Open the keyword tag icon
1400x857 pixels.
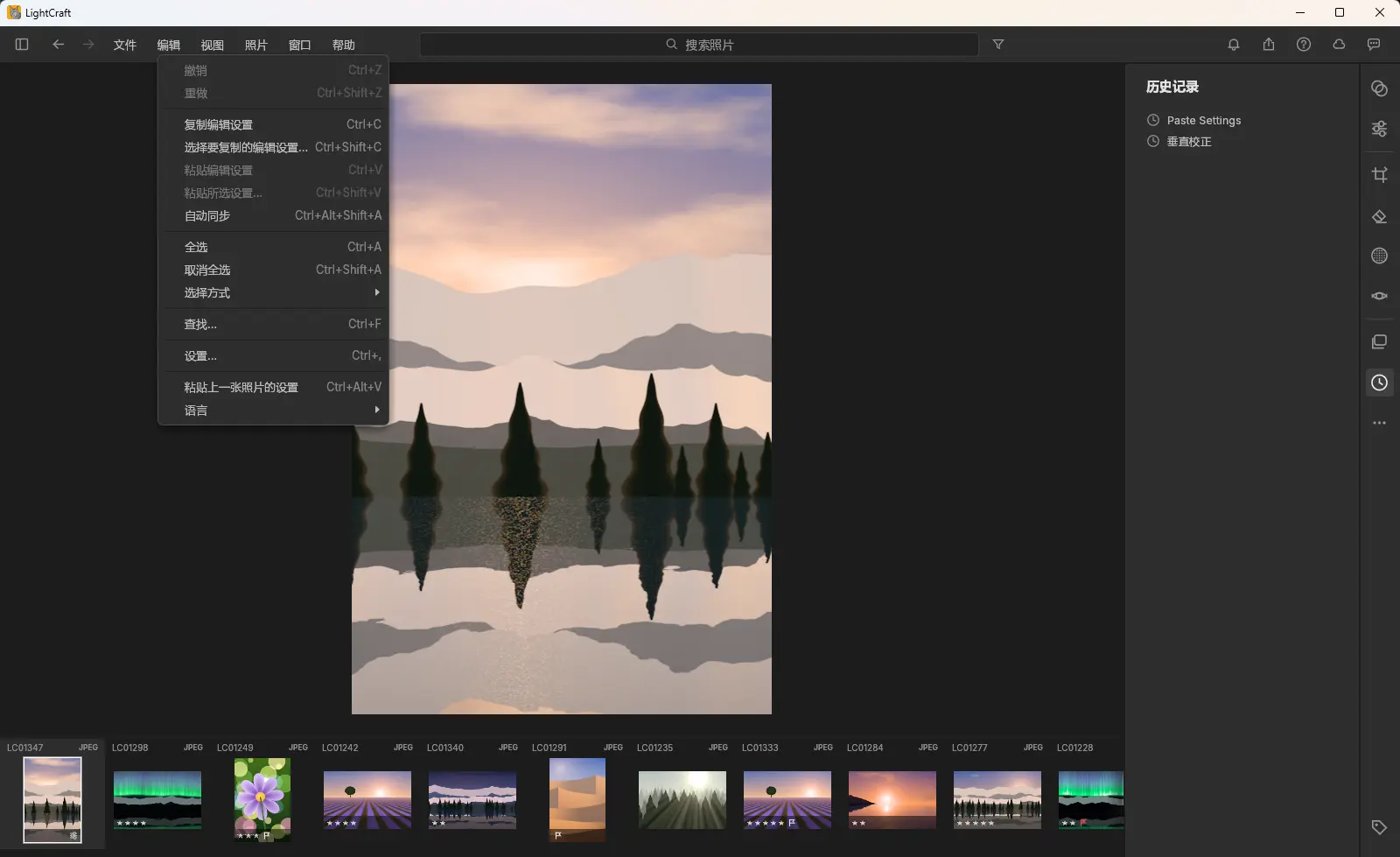point(1380,827)
